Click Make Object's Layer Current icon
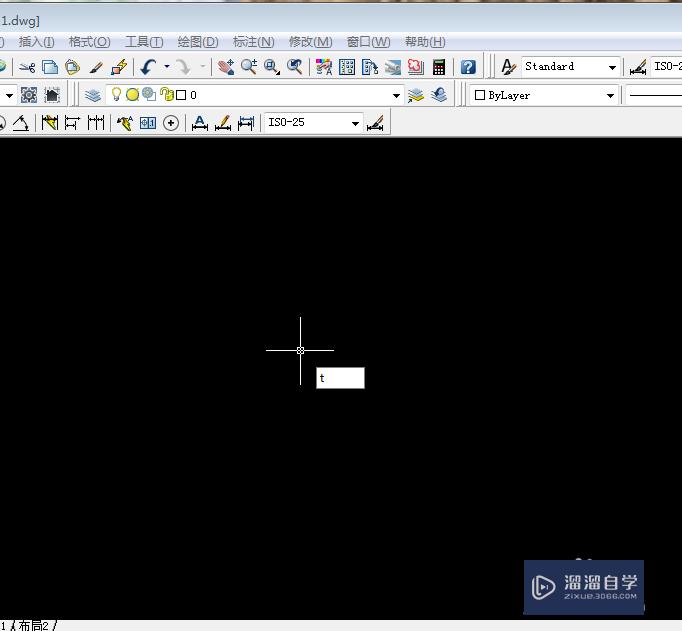This screenshot has height=631, width=682. point(416,95)
